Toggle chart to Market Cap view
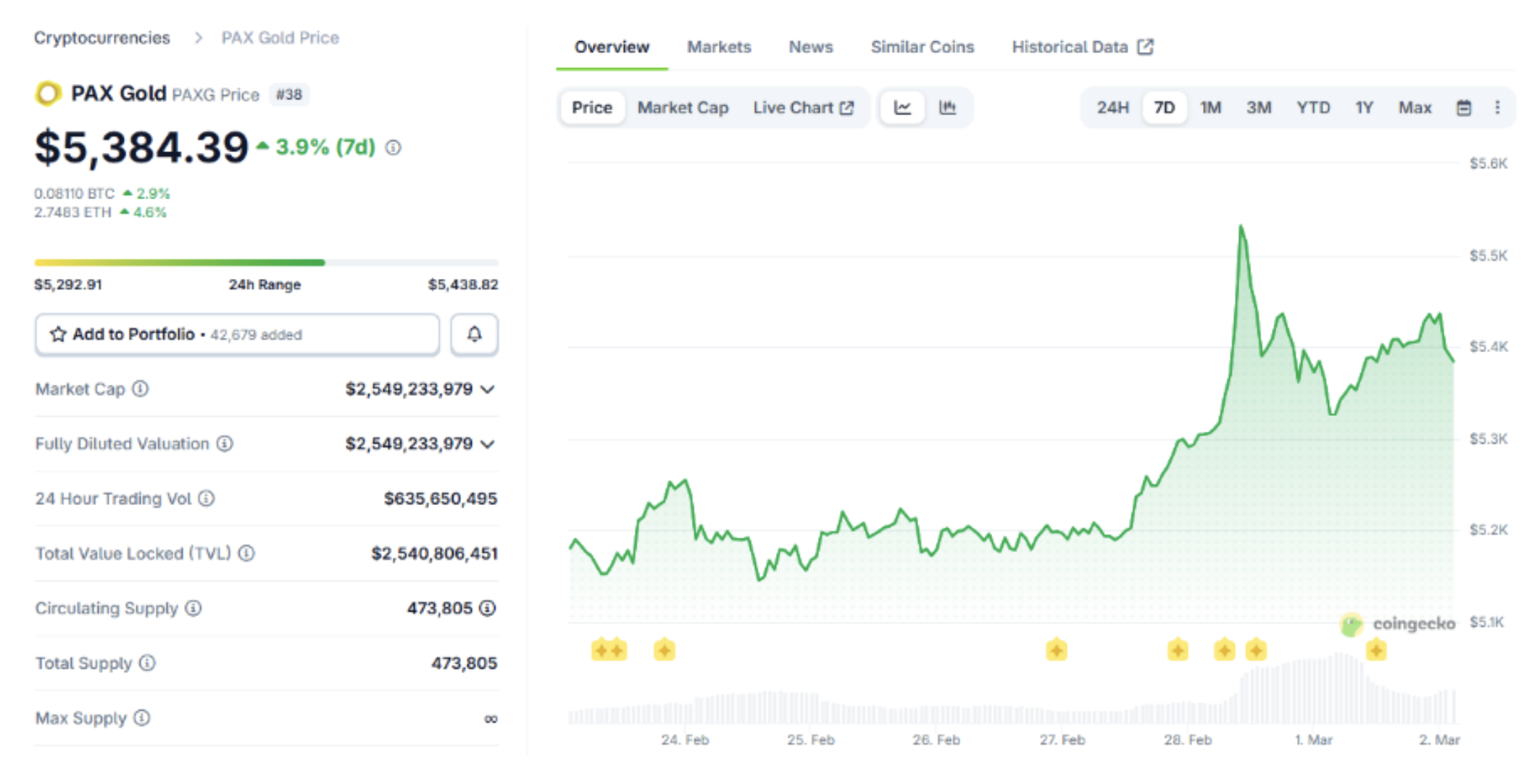Image resolution: width=1532 pixels, height=784 pixels. point(683,108)
